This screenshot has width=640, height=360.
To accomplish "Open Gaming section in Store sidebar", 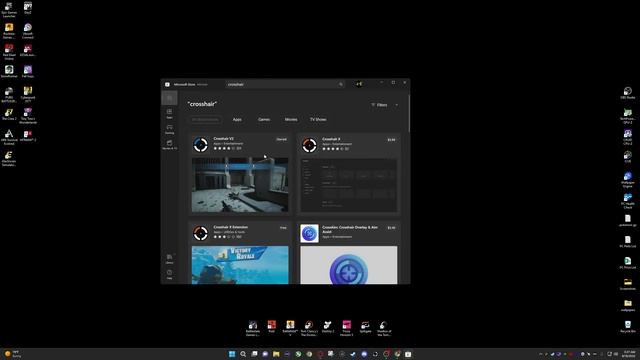I will pyautogui.click(x=169, y=129).
